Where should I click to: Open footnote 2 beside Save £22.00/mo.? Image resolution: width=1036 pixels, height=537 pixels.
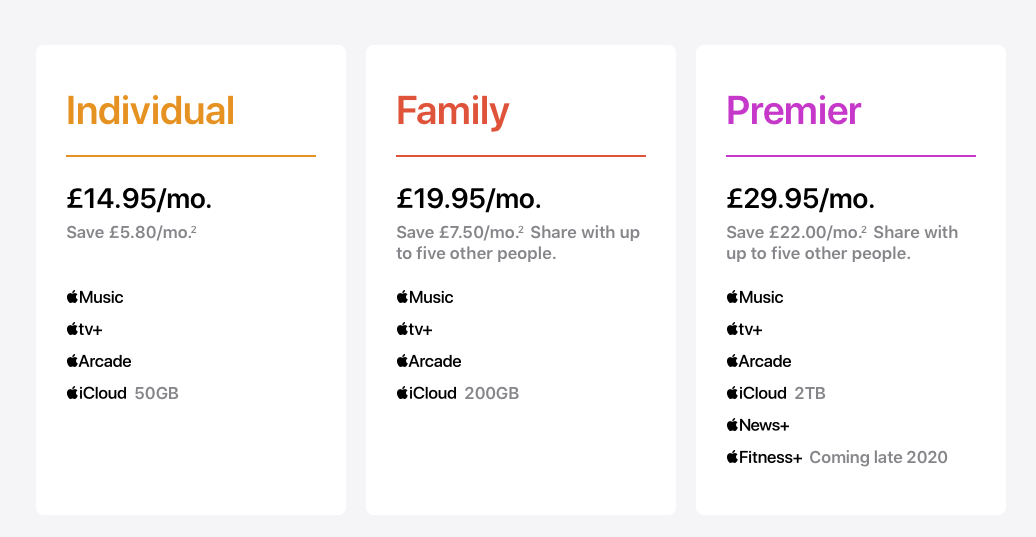[864, 229]
